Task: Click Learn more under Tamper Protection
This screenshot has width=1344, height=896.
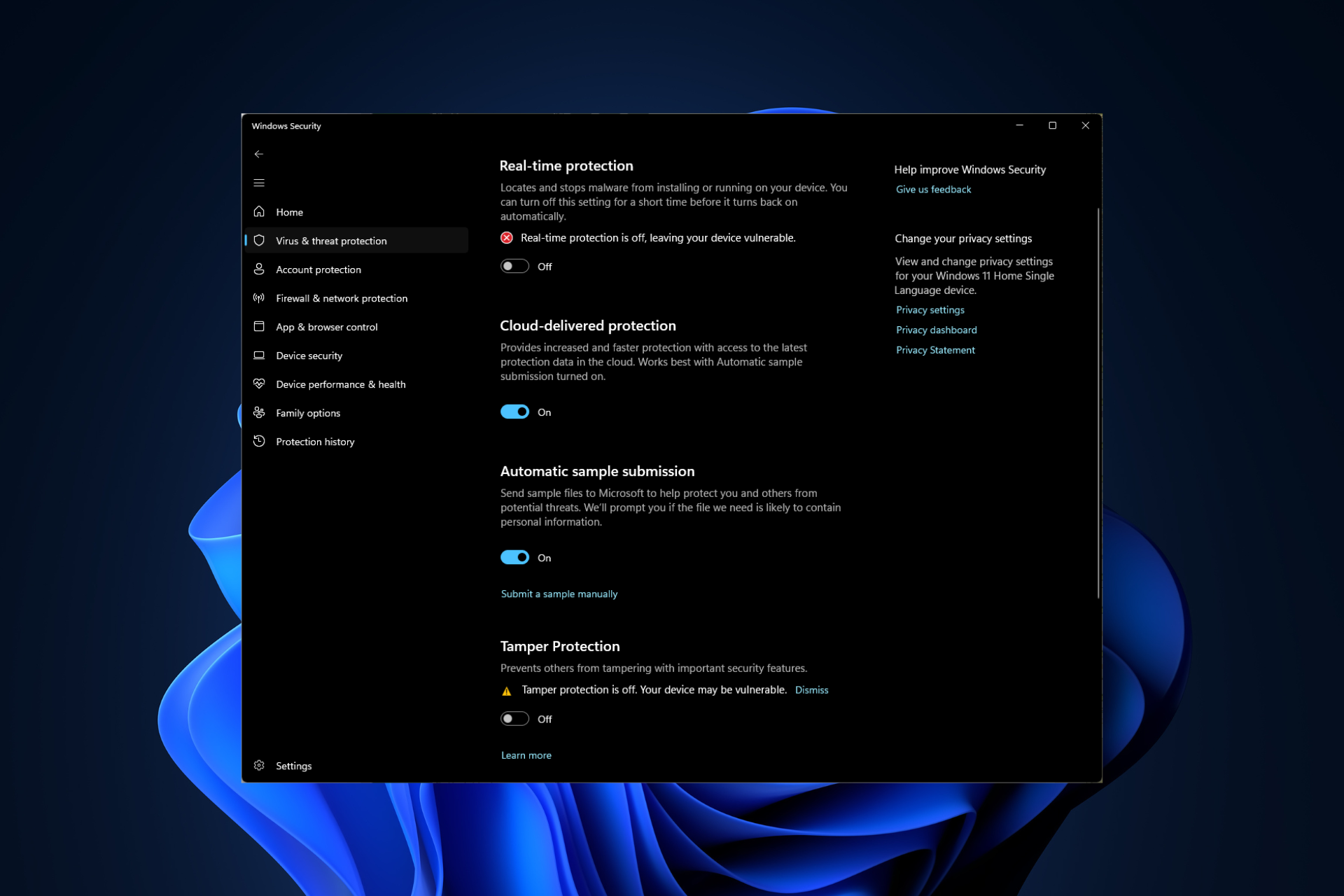Action: pos(526,755)
